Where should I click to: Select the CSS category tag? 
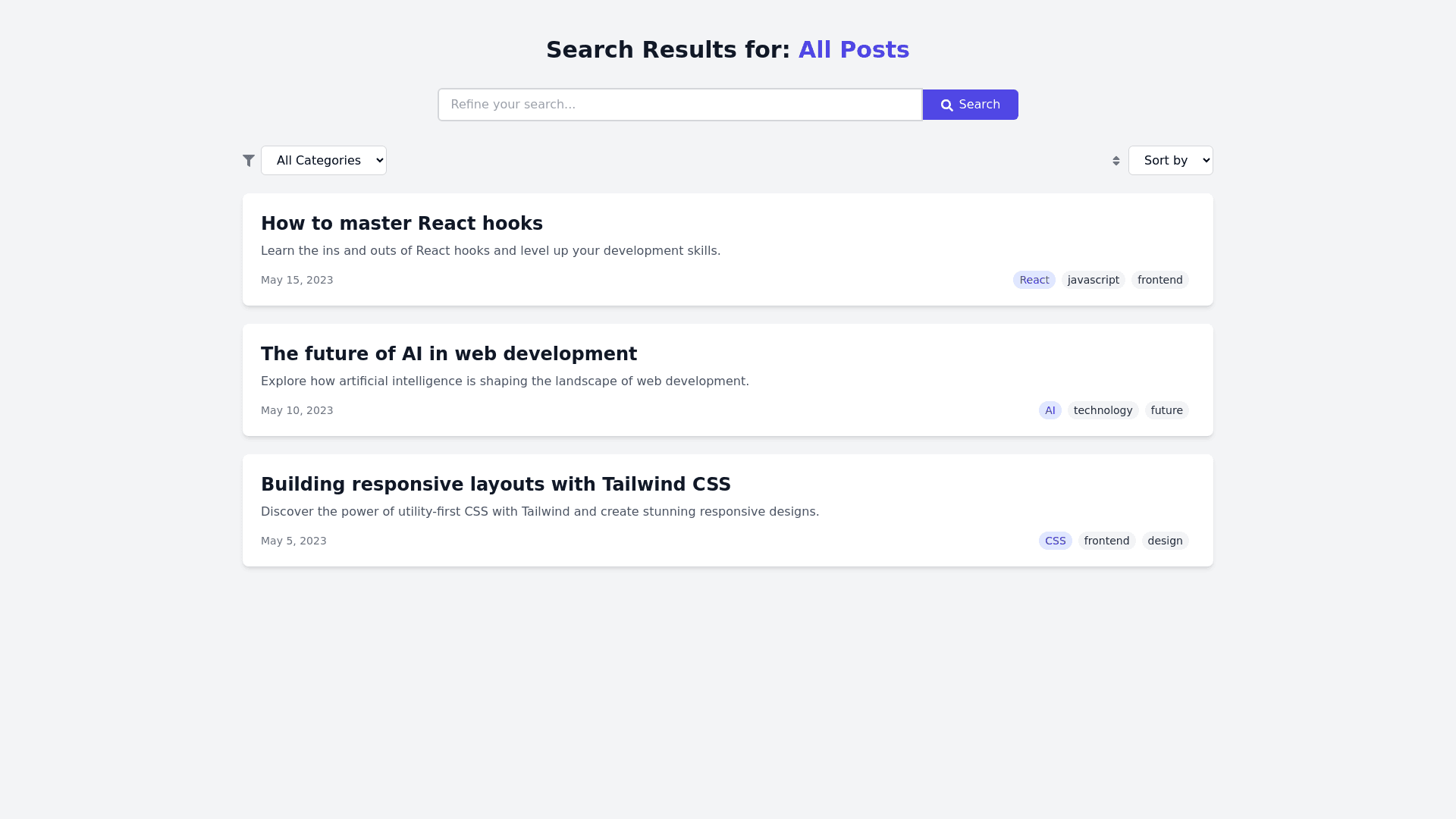click(x=1055, y=541)
